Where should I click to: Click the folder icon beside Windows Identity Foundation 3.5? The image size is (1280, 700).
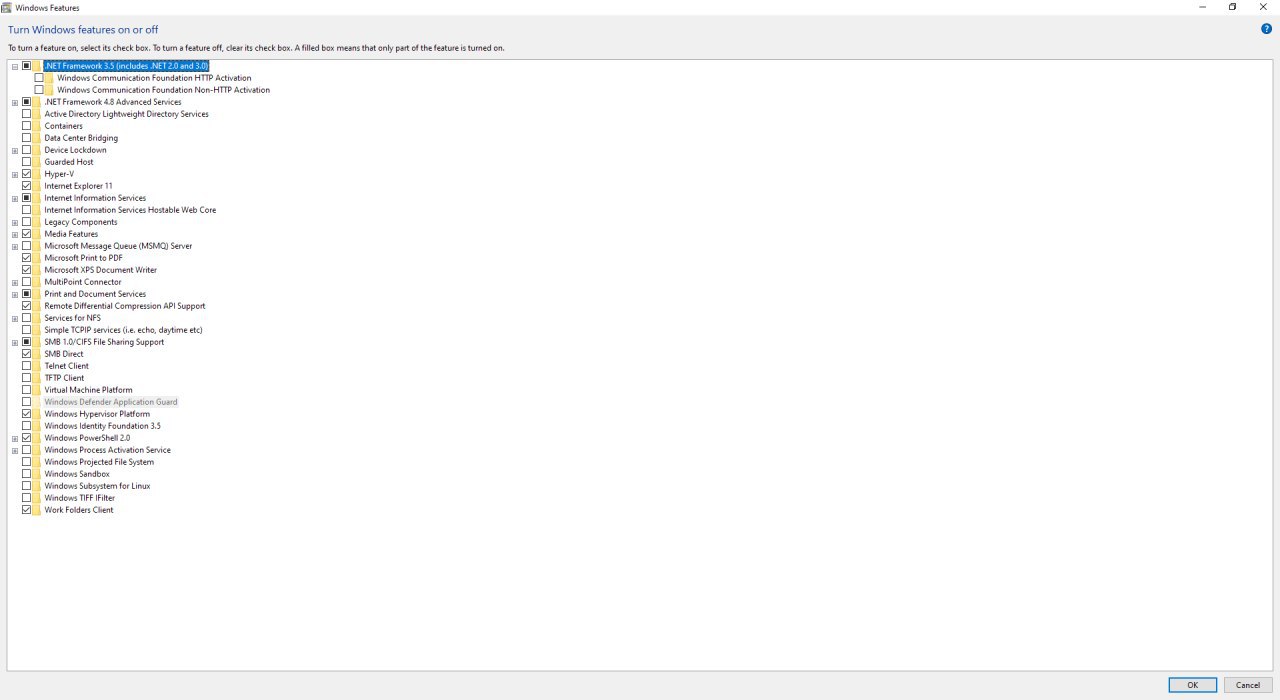click(x=38, y=426)
